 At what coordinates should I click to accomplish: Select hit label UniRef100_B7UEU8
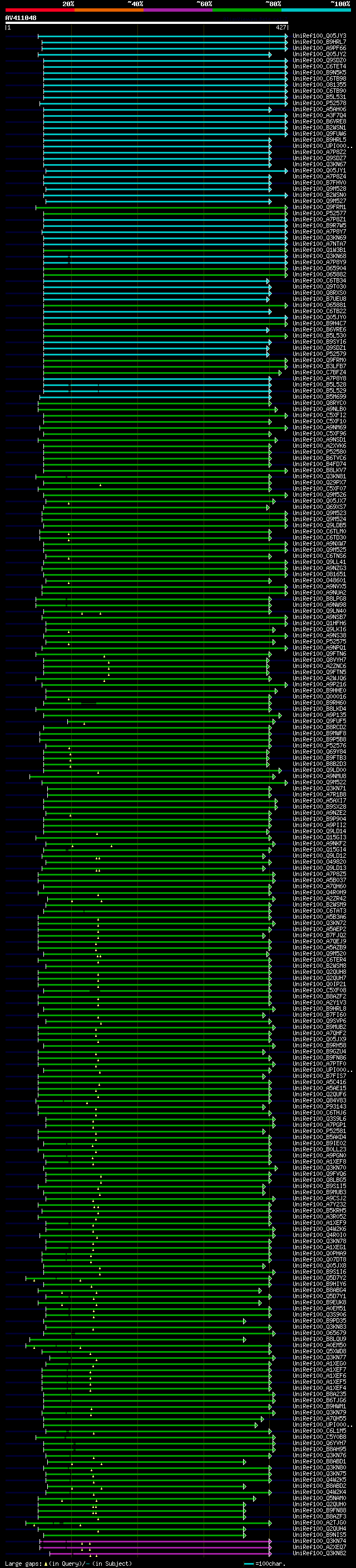pos(319,299)
